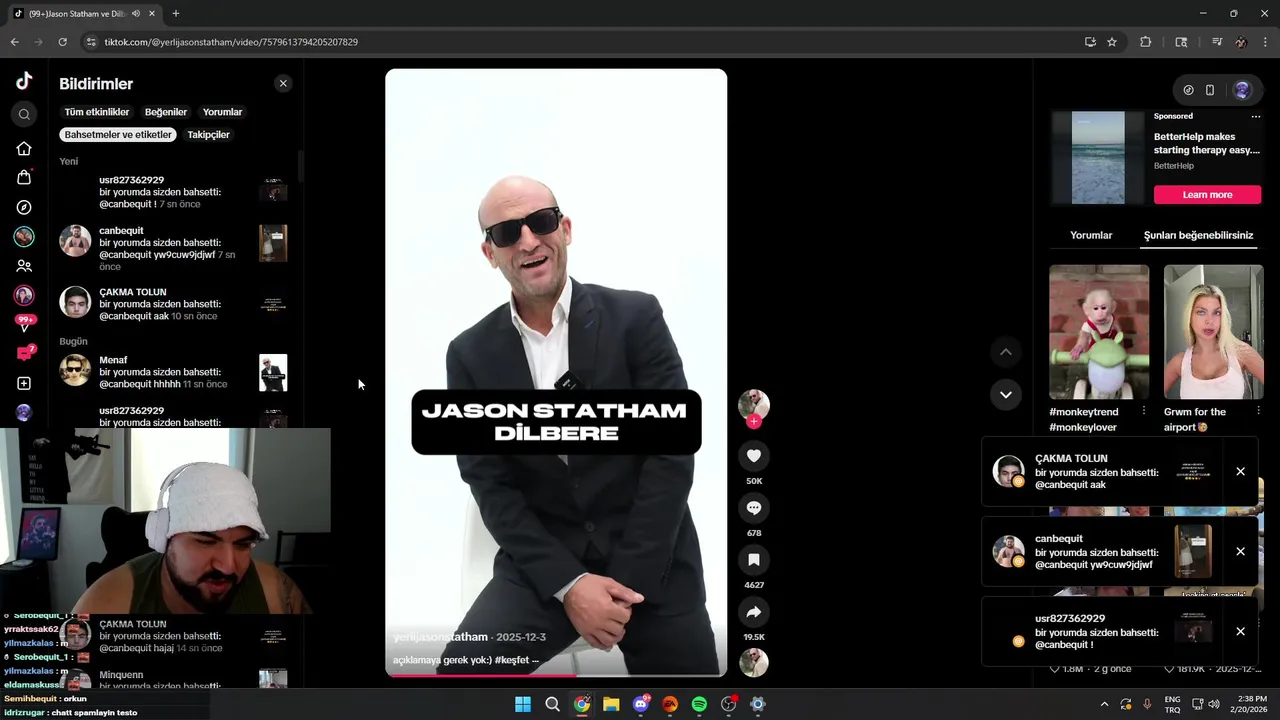Screen dimensions: 1280x720
Task: Go to the For You home icon
Action: pos(24,148)
